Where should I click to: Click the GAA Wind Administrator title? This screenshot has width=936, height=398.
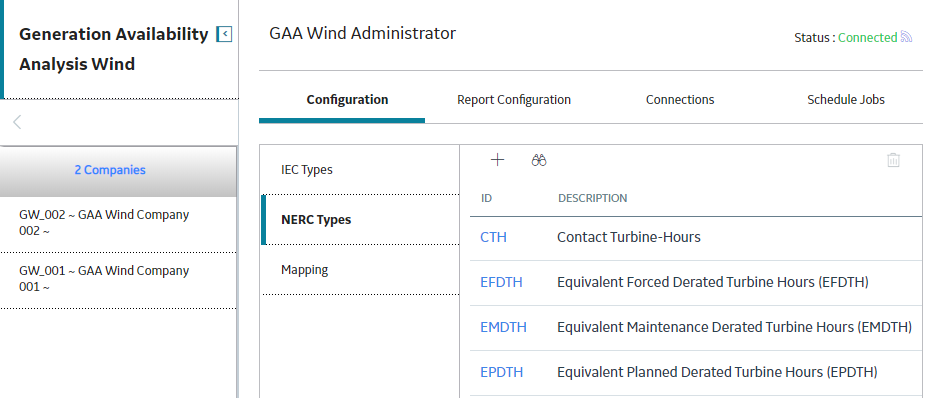pyautogui.click(x=362, y=33)
